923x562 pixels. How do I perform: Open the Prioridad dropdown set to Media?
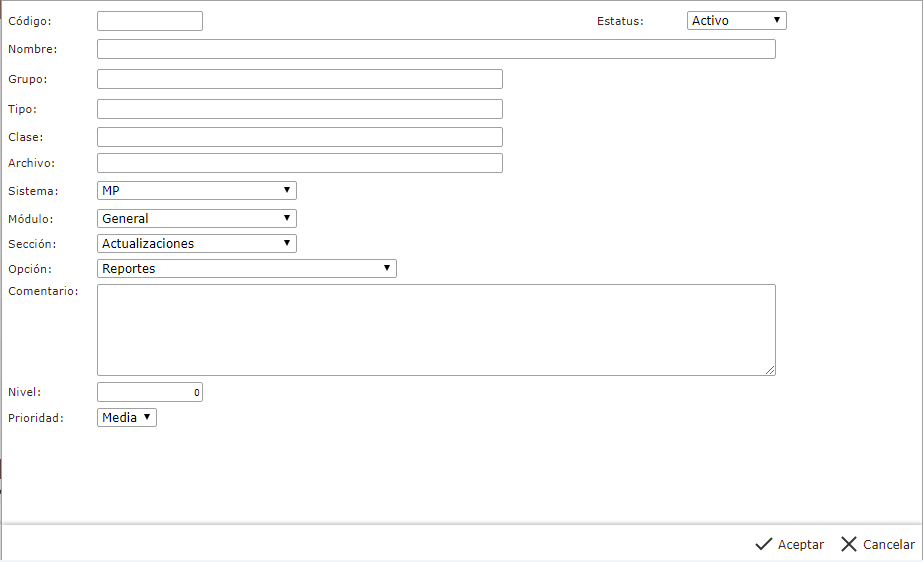pos(127,417)
